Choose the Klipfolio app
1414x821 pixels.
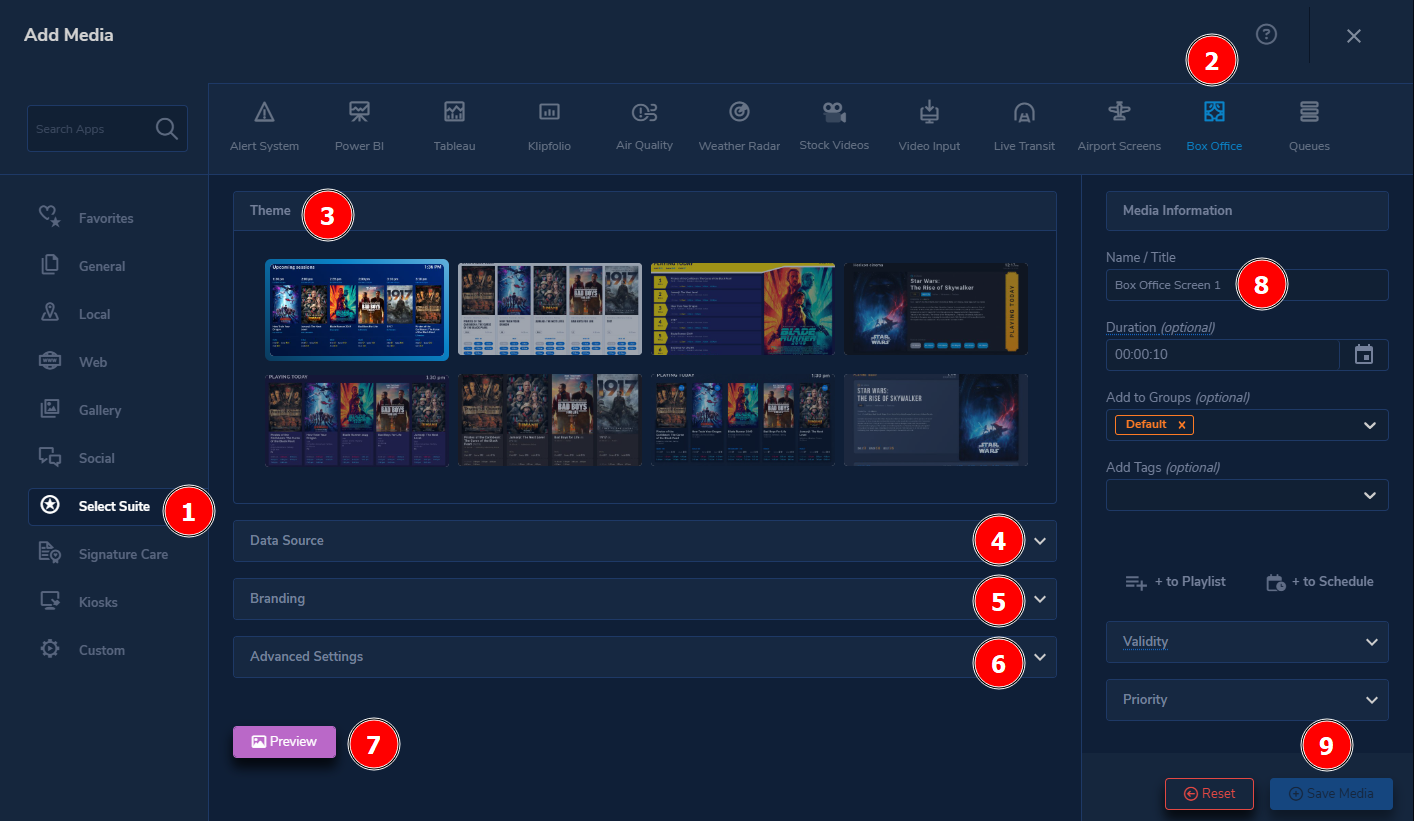click(549, 126)
